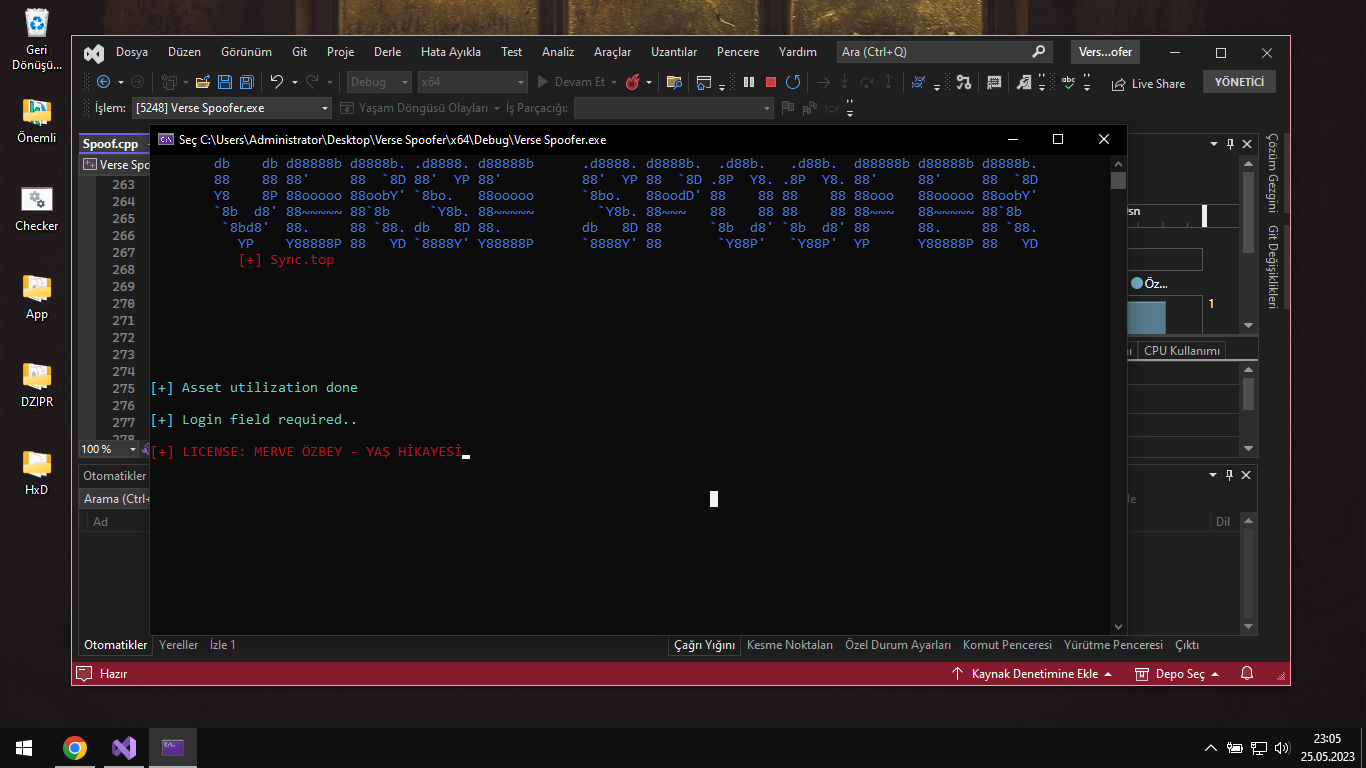Open the Debug configuration dropdown
This screenshot has height=768, width=1366.
pyautogui.click(x=379, y=82)
